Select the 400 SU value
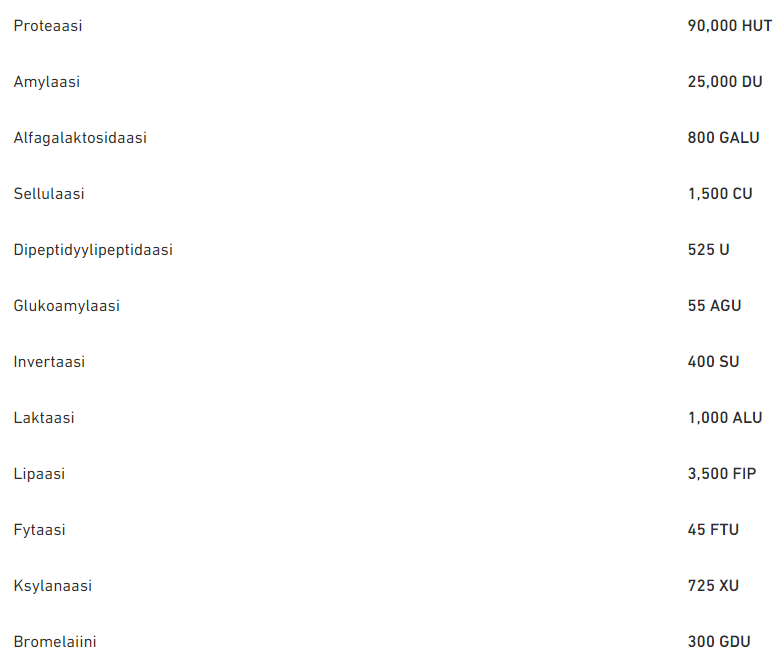Image resolution: width=781 pixels, height=671 pixels. coord(713,362)
